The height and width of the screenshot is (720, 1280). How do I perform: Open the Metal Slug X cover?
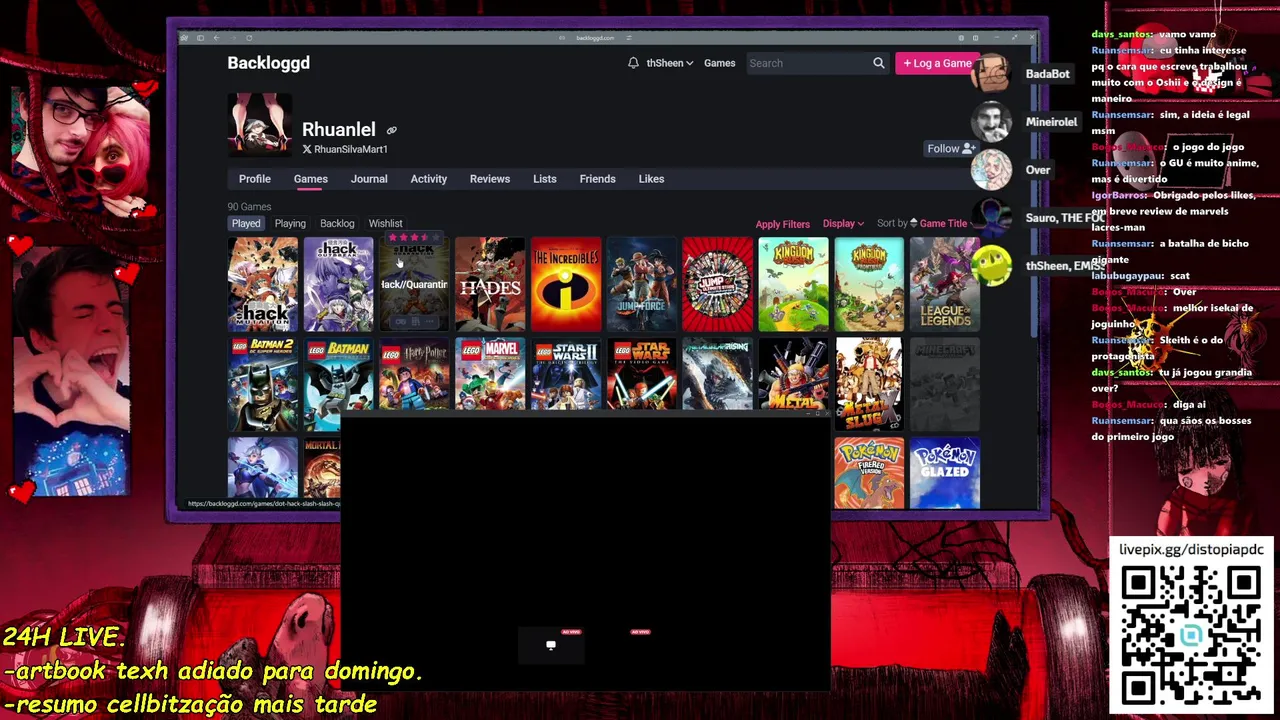pos(869,384)
